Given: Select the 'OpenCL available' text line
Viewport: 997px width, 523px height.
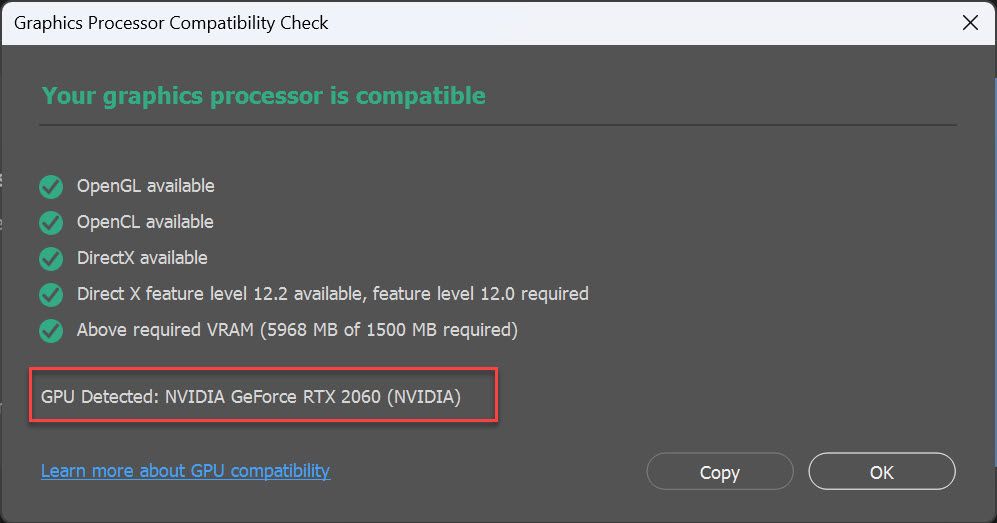Looking at the screenshot, I should click(145, 222).
